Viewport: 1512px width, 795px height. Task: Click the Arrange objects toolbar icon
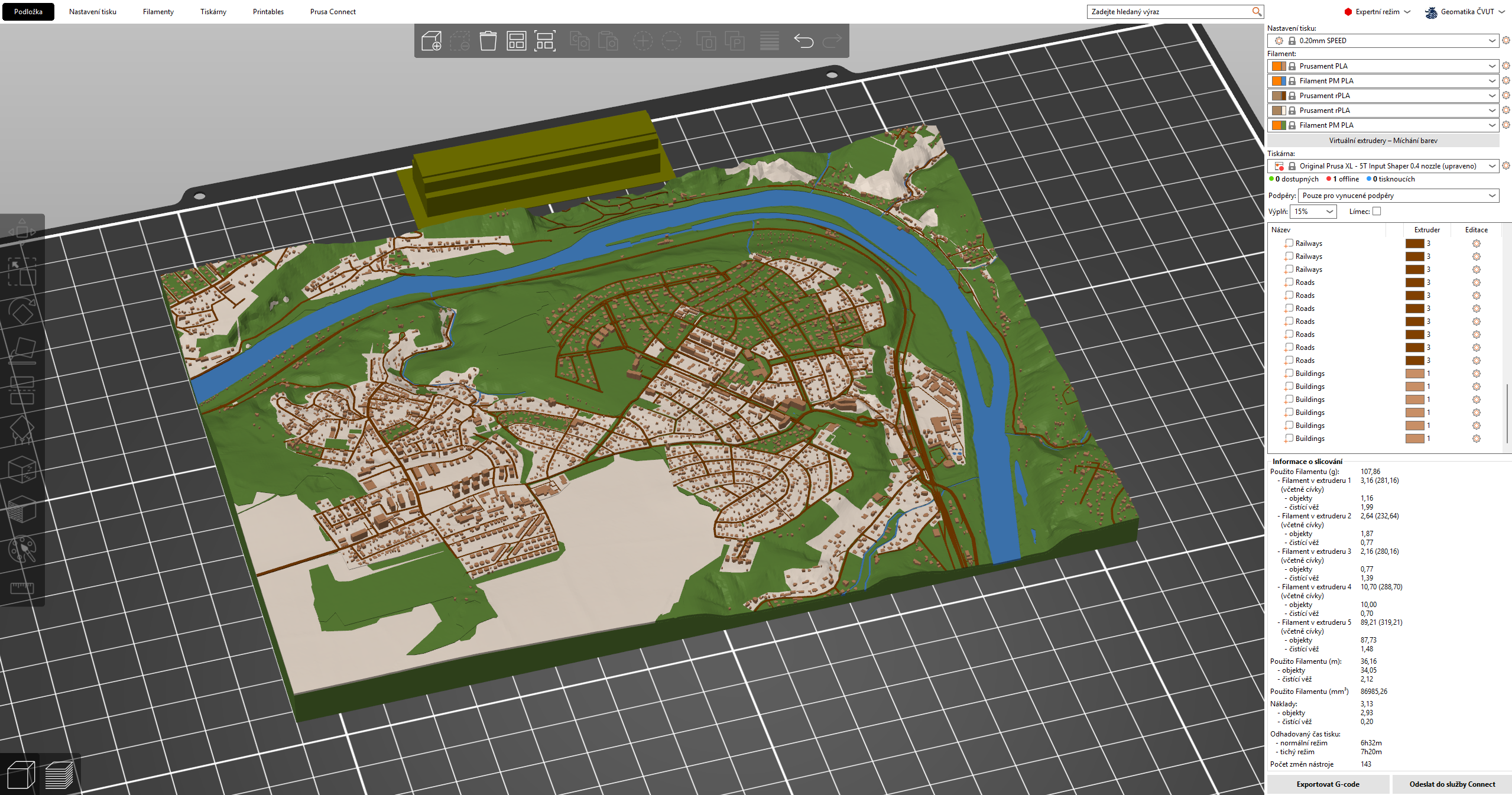click(516, 41)
